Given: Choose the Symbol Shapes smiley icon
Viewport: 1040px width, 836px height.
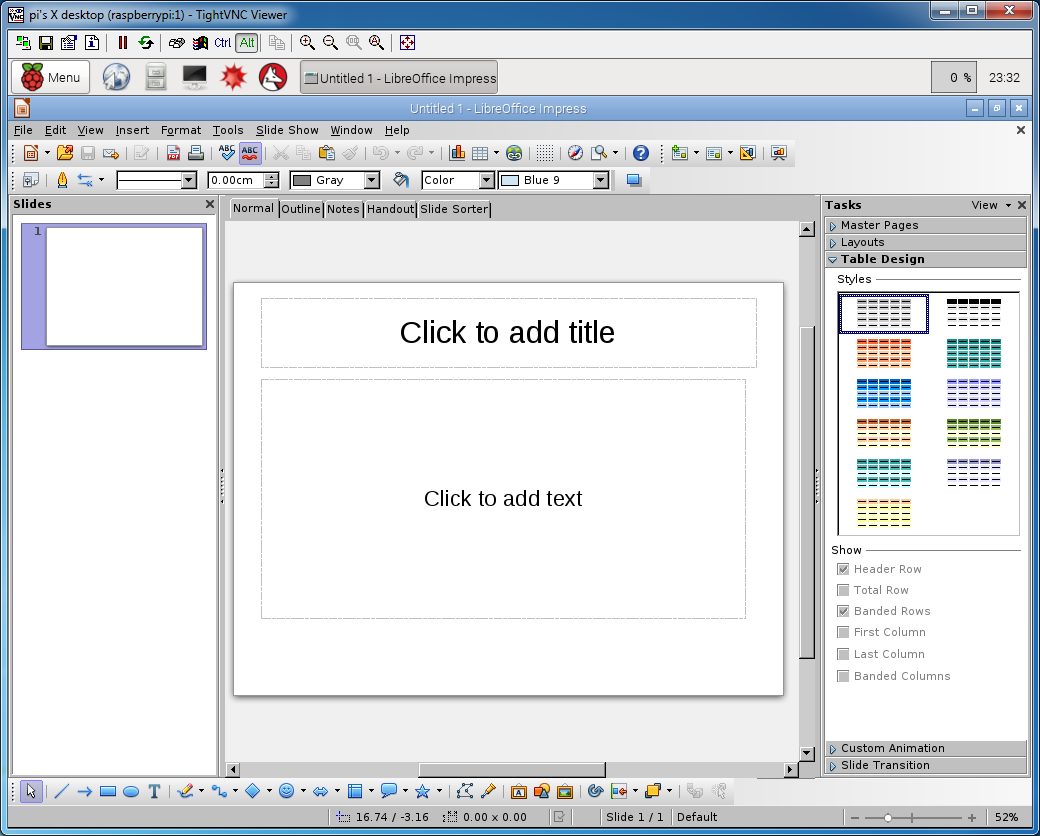Looking at the screenshot, I should point(287,791).
